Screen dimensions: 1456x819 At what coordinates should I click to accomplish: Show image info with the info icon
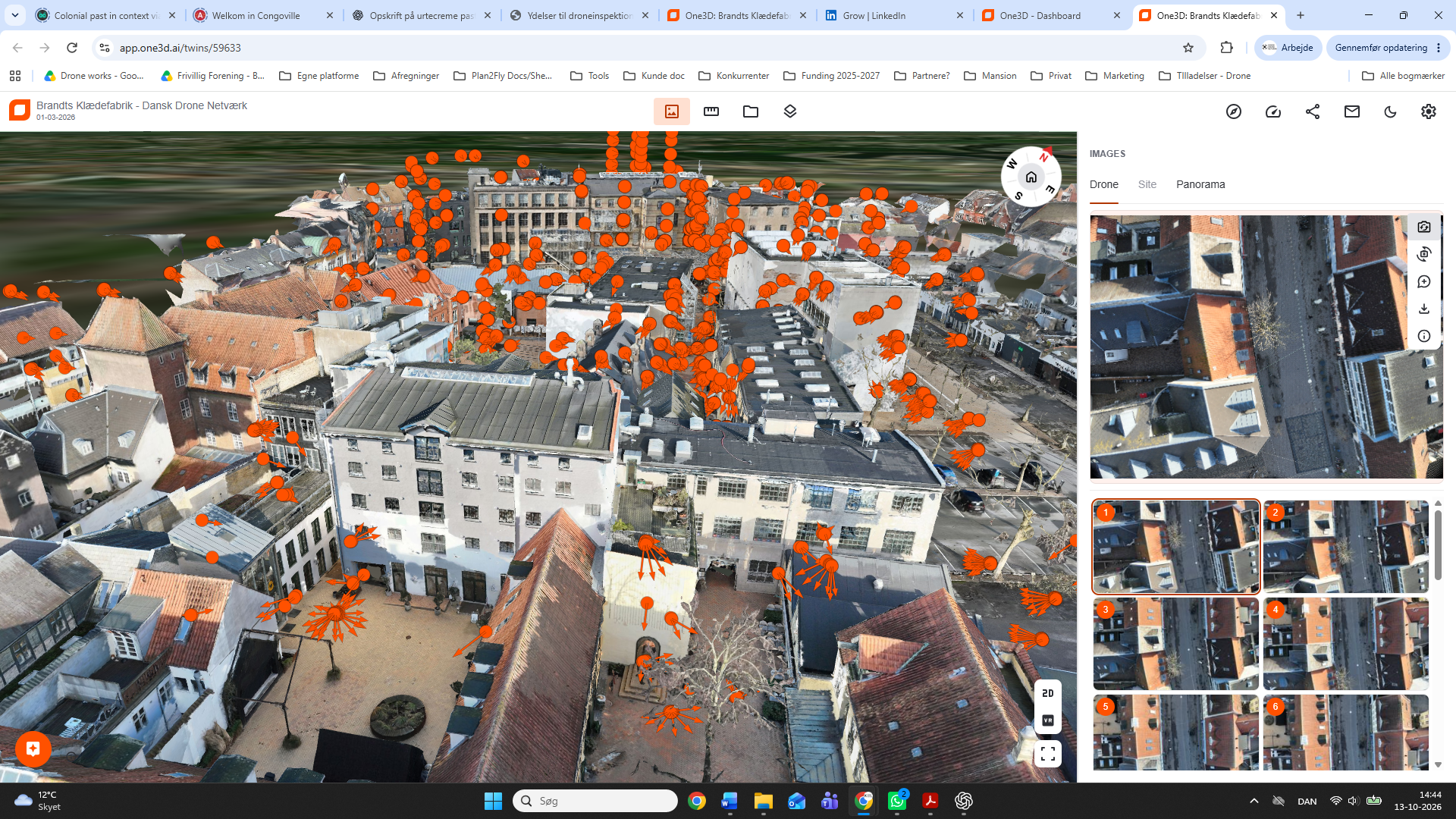1424,336
